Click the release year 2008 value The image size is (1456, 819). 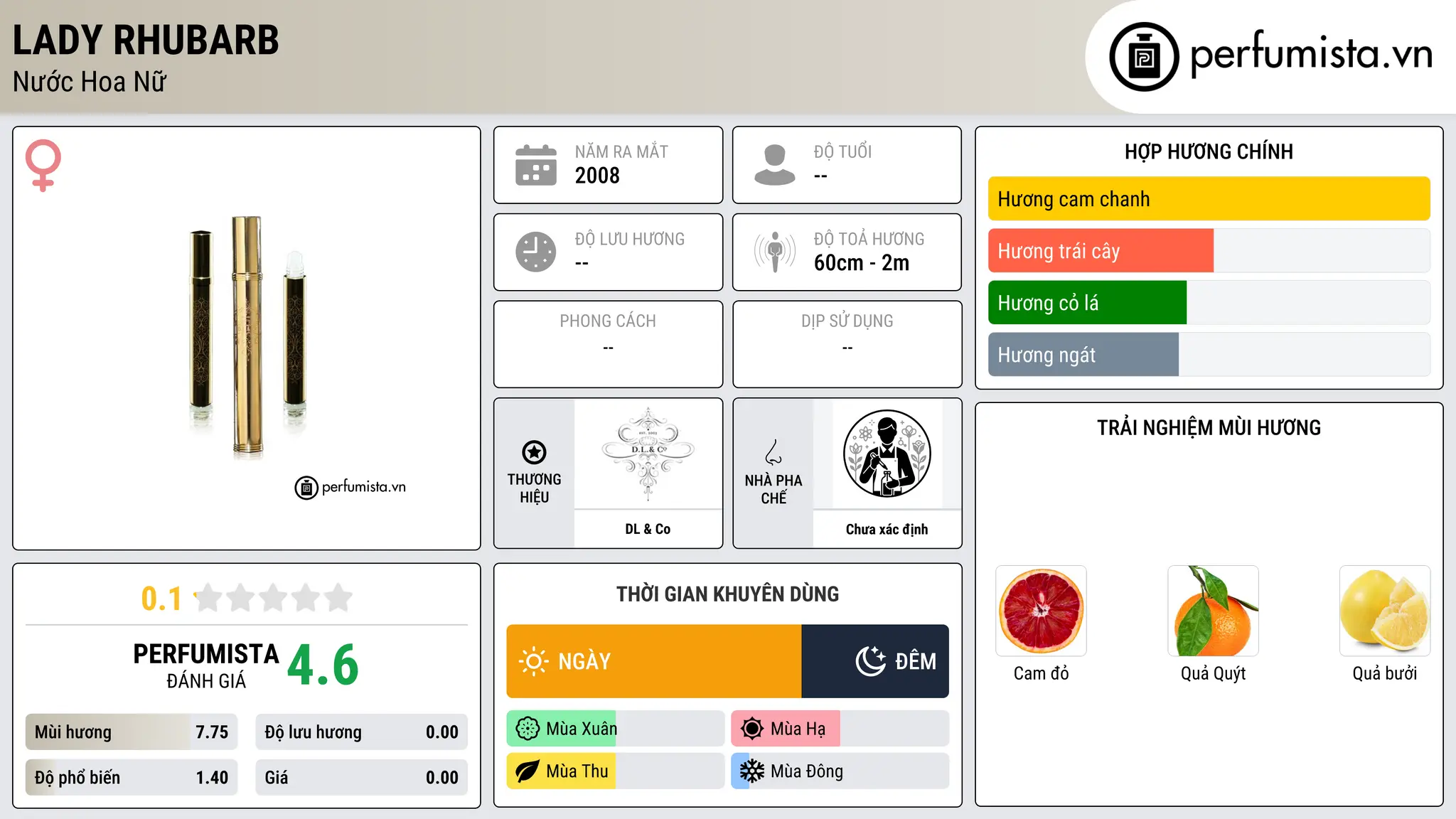coord(597,176)
